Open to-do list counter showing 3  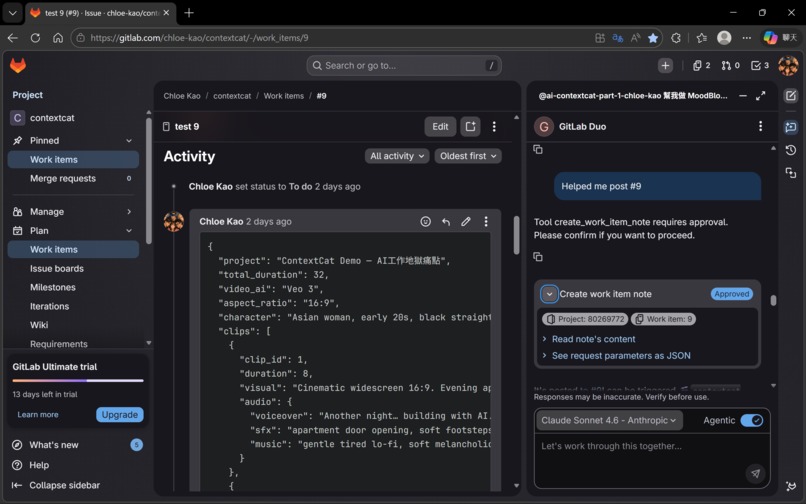(x=760, y=65)
